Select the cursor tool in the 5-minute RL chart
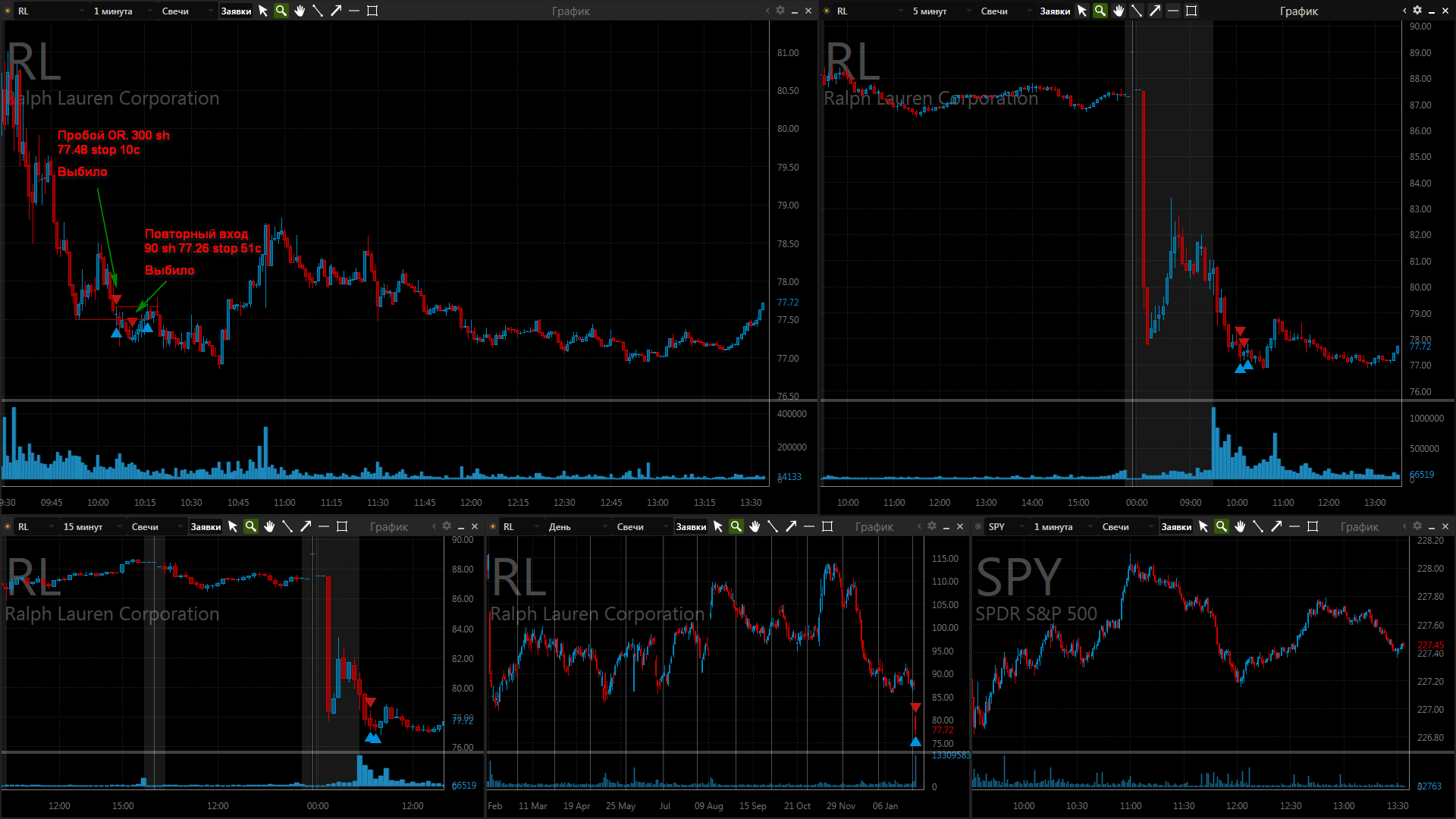This screenshot has width=1456, height=819. [1082, 11]
